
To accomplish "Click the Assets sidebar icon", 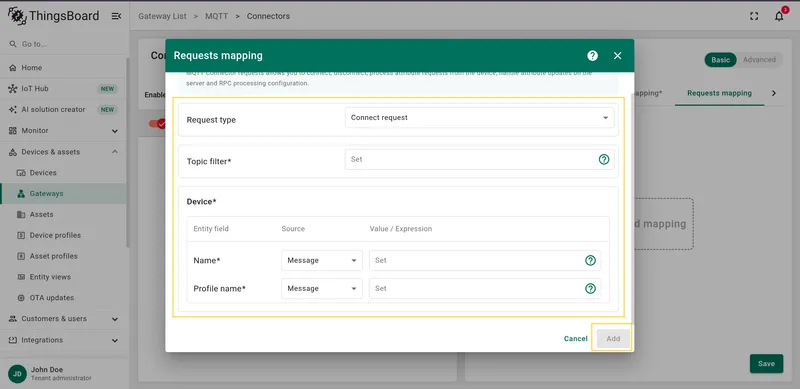I will coord(21,215).
